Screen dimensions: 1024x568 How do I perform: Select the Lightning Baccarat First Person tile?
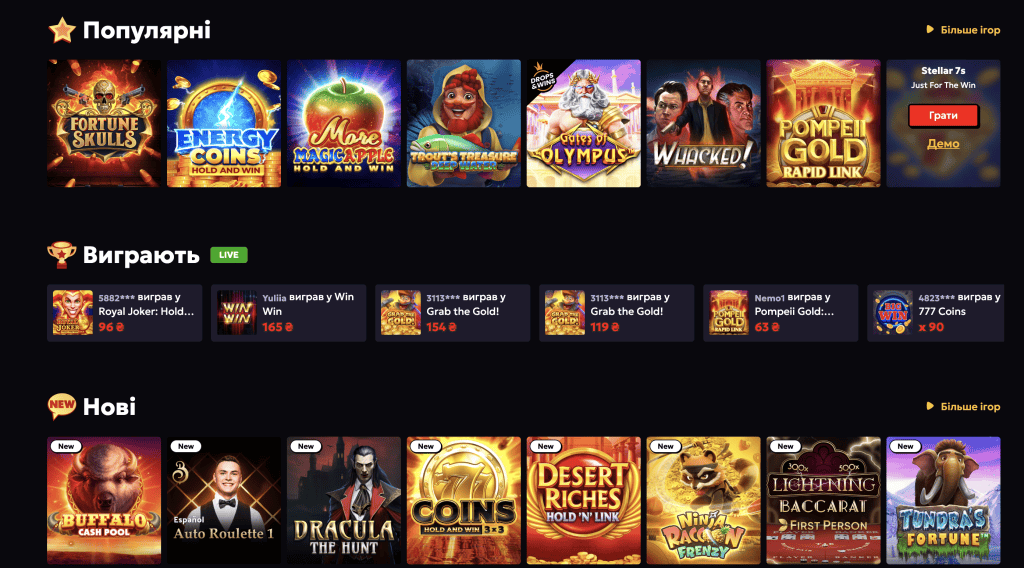click(824, 501)
